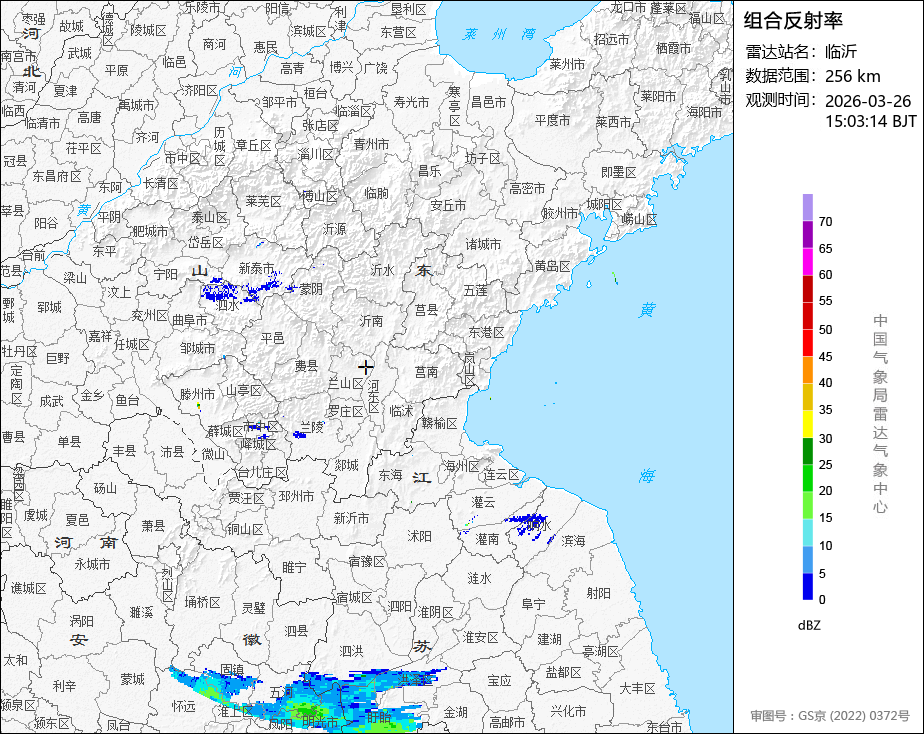Image resolution: width=924 pixels, height=734 pixels.
Task: Click the 泗水 label near blue echoes
Action: point(227,306)
